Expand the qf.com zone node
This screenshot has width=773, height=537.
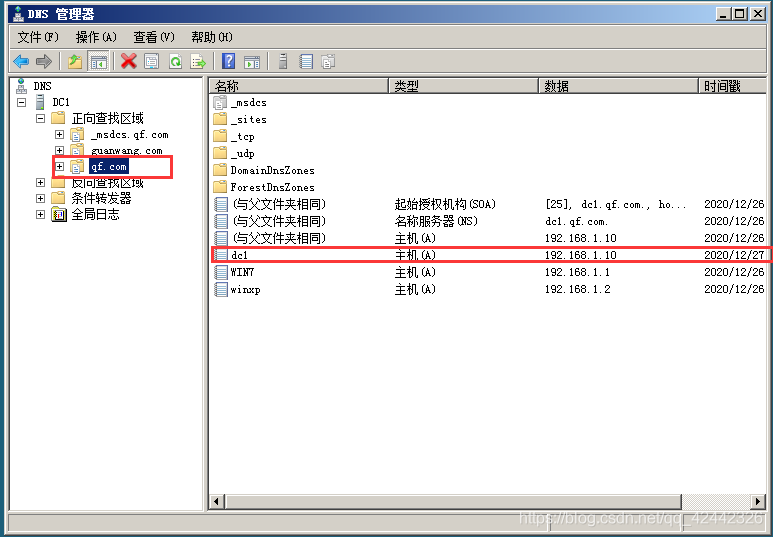[59, 167]
